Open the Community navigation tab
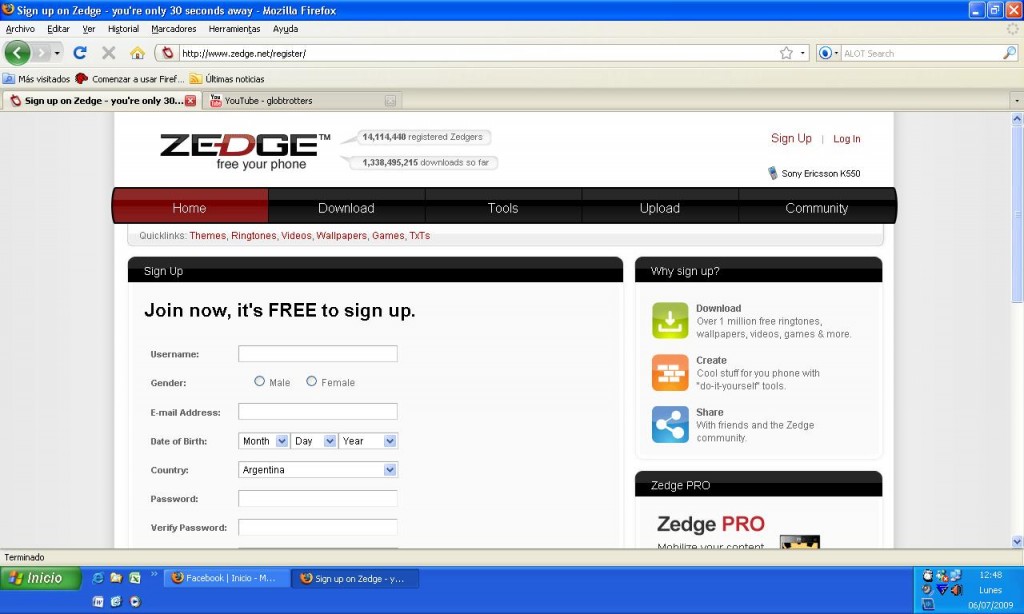The width and height of the screenshot is (1024, 614). (x=816, y=208)
